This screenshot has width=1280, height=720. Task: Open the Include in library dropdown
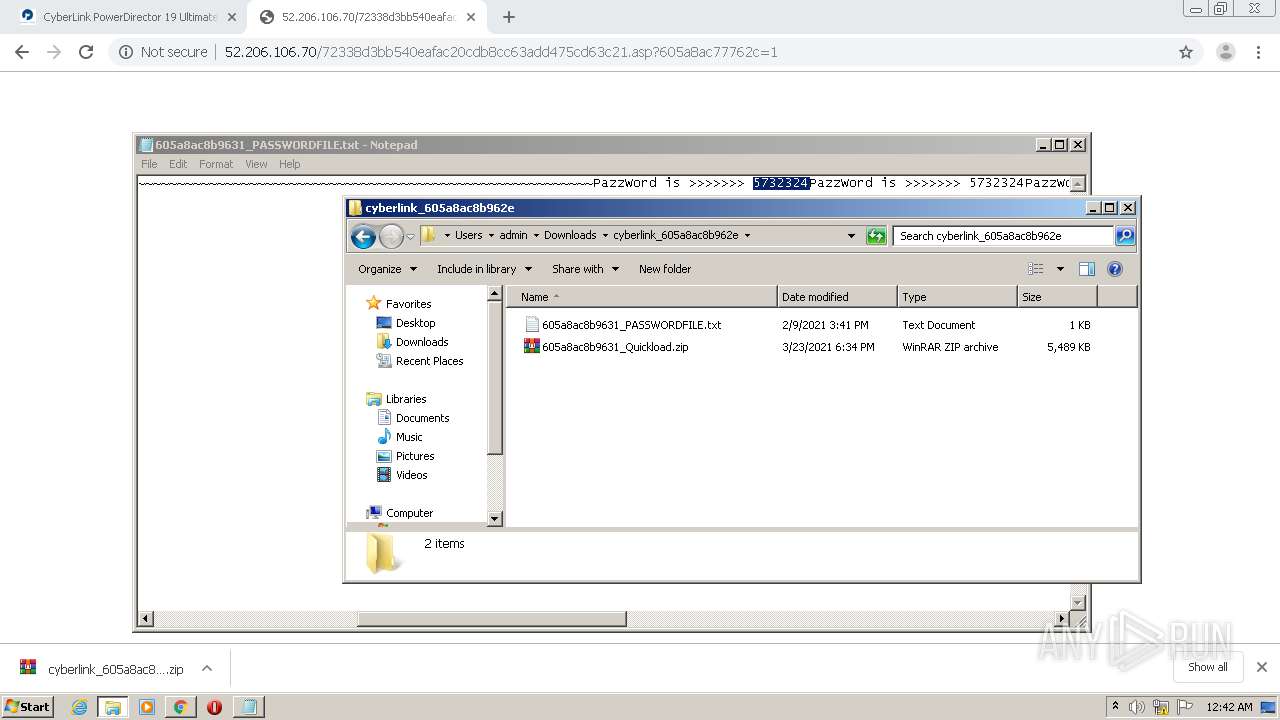[x=484, y=269]
